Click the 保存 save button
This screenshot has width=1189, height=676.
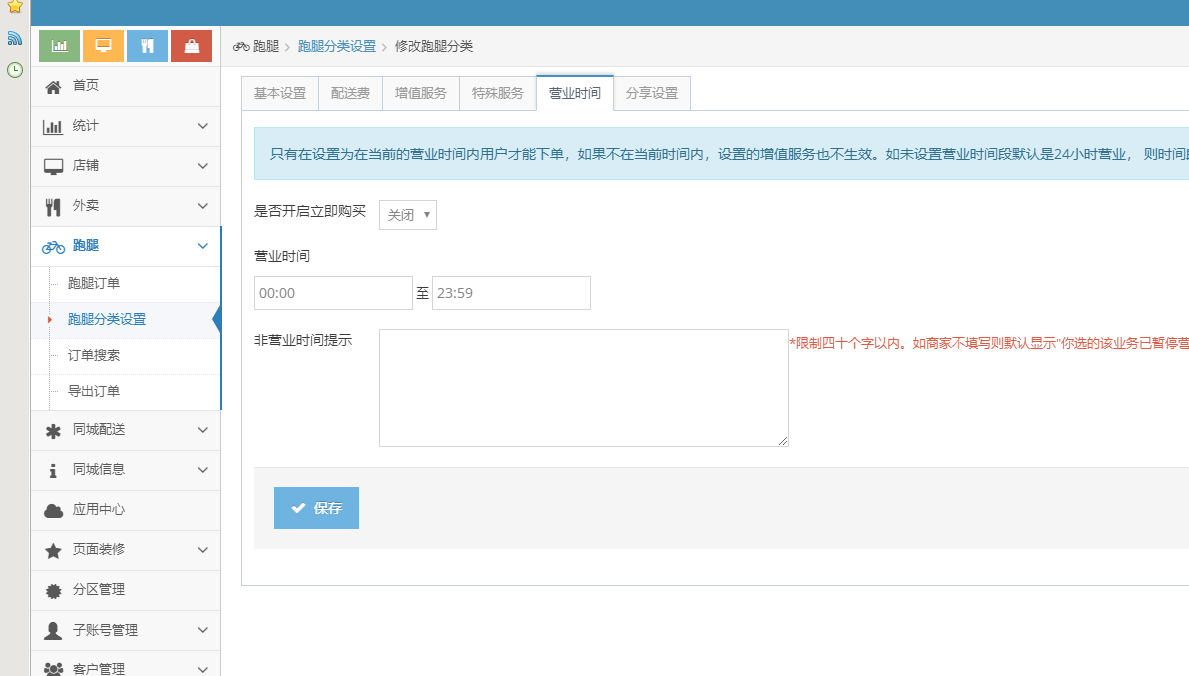[x=316, y=508]
